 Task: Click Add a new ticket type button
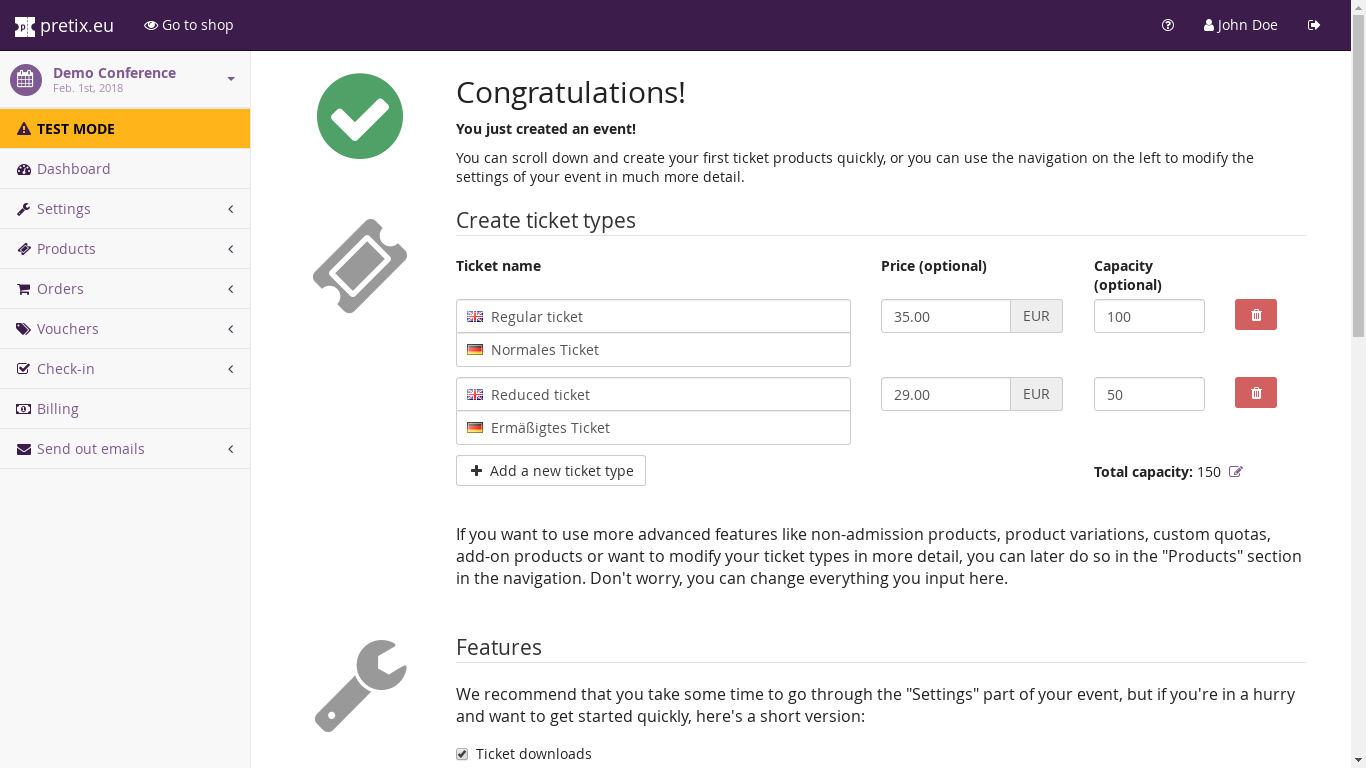coord(551,471)
